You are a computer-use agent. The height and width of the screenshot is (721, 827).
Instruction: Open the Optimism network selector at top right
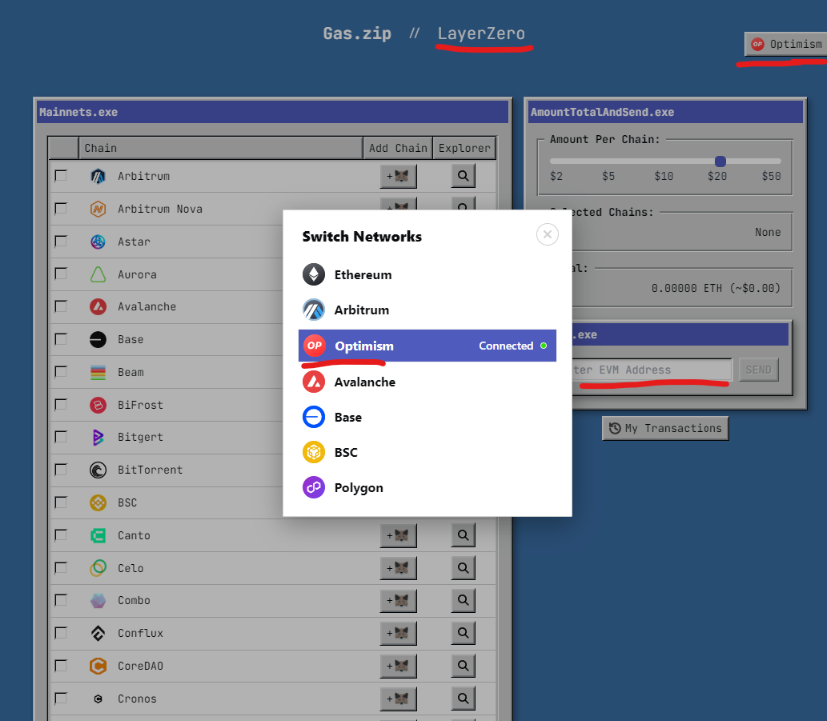[786, 44]
